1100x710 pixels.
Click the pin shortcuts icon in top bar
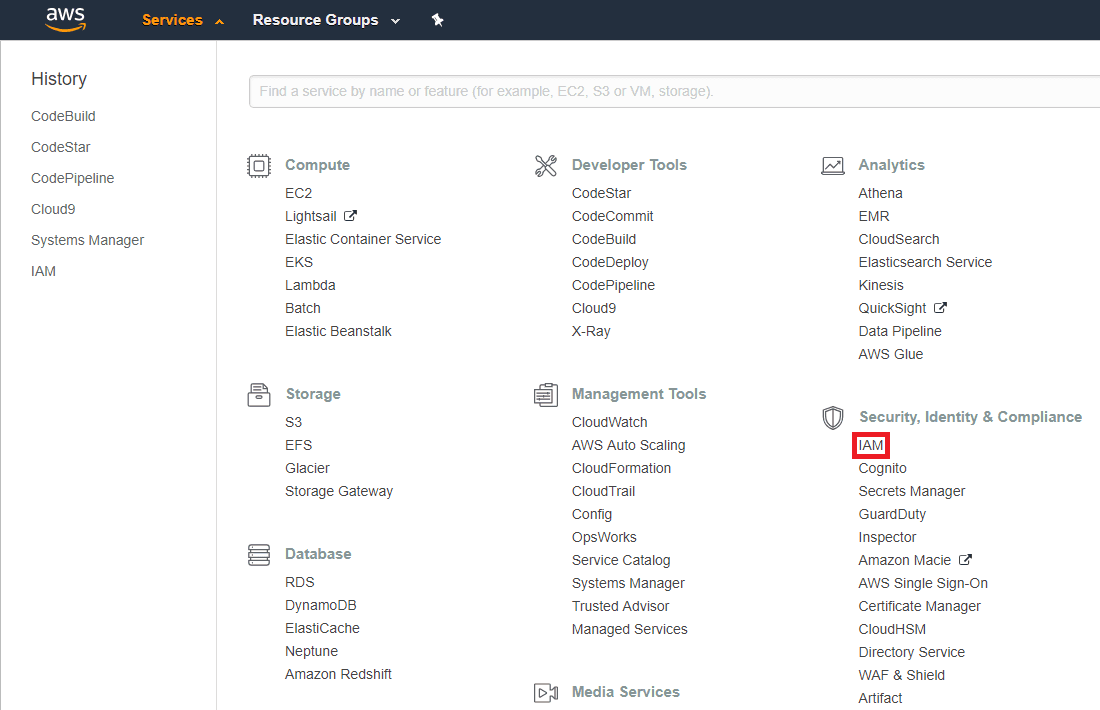point(438,20)
